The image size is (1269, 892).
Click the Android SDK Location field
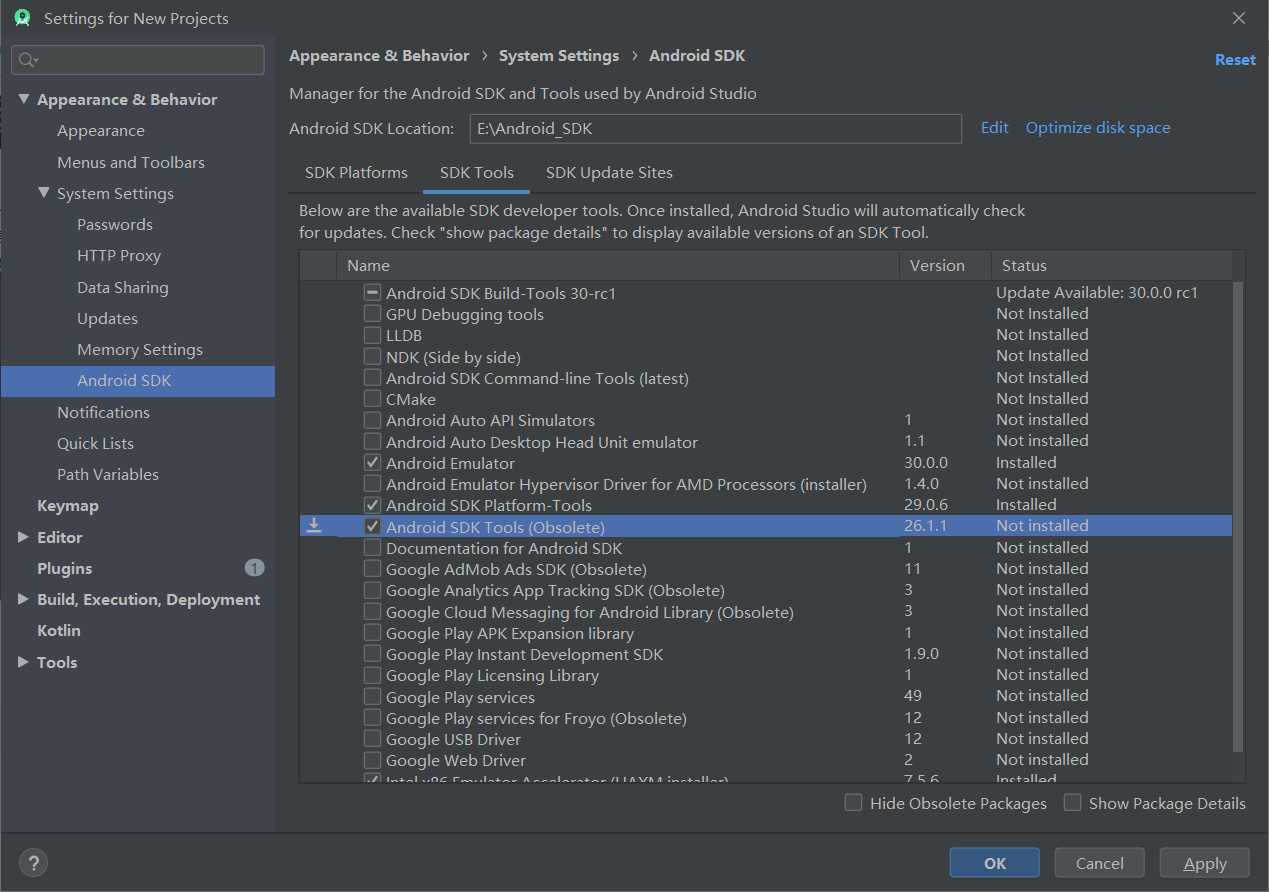tap(715, 128)
